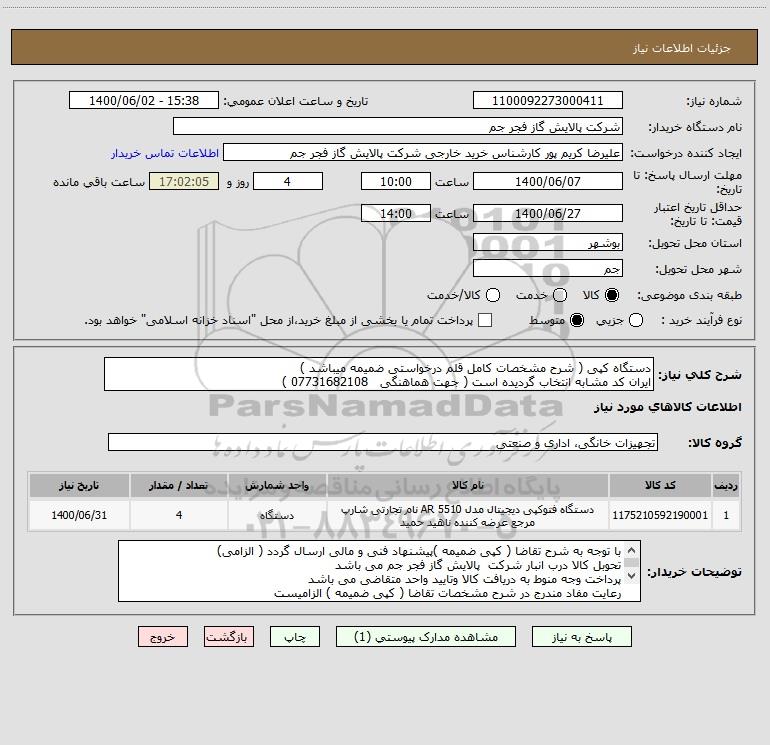Viewport: 770px width, 745px height.
Task: Click the quantity cell showing 4
Action: pyautogui.click(x=179, y=515)
